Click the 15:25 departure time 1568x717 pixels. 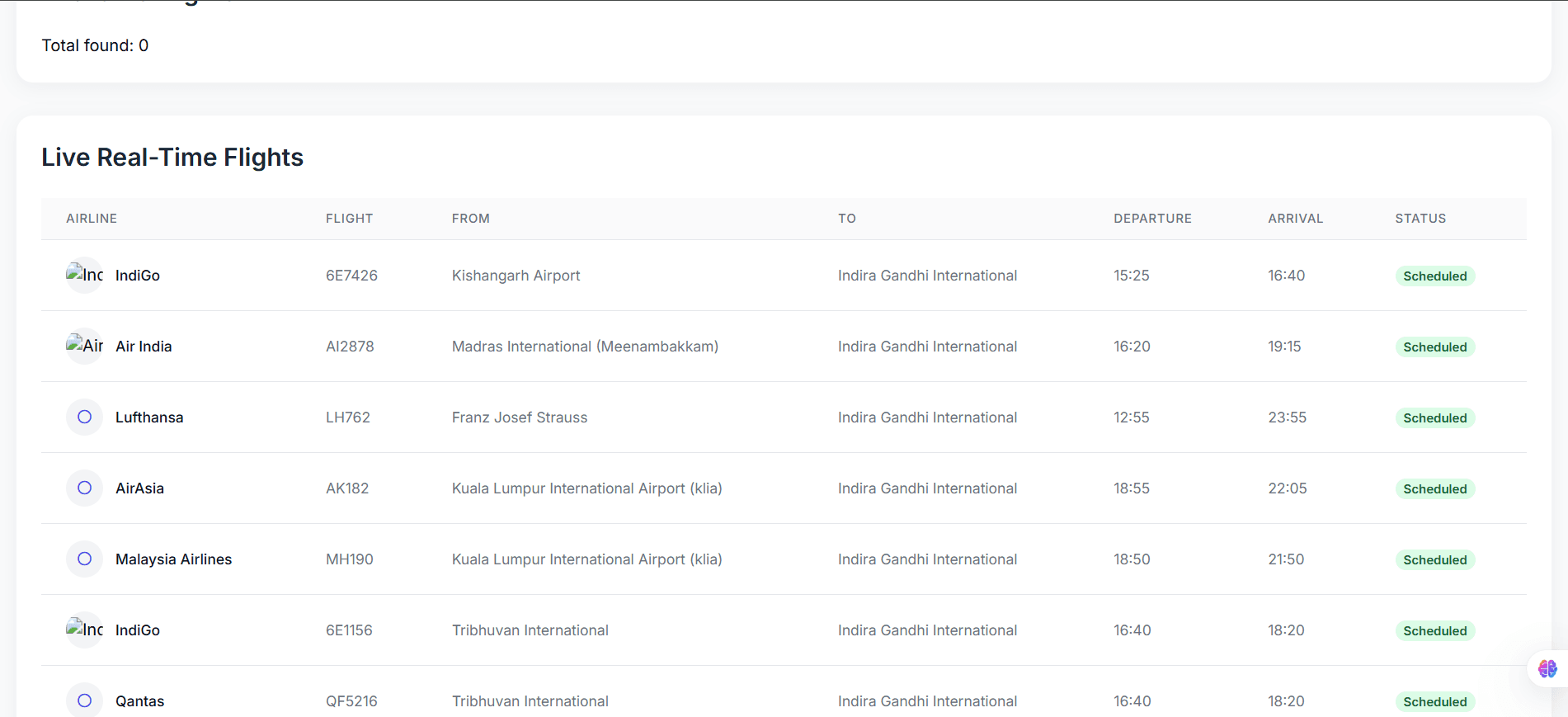(1131, 276)
